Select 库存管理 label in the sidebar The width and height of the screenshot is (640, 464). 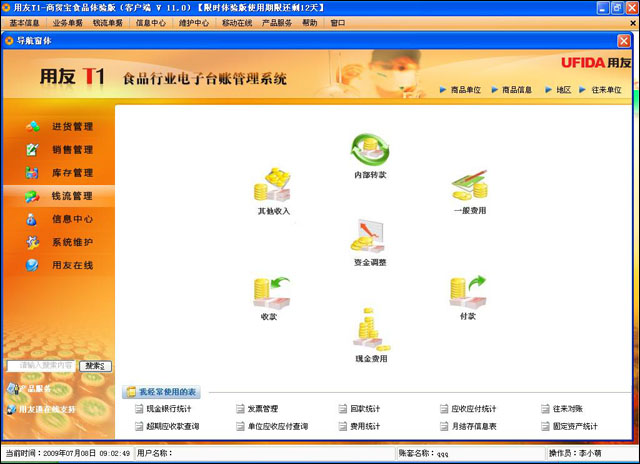point(73,173)
